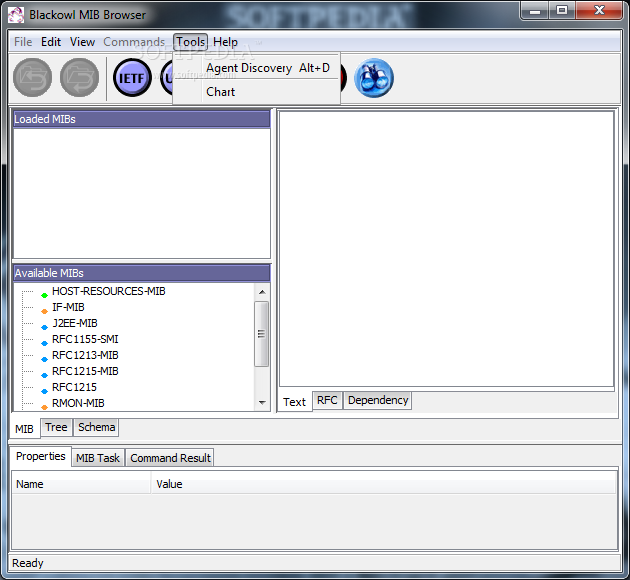Click the Ready status bar text
The height and width of the screenshot is (580, 630).
click(28, 563)
